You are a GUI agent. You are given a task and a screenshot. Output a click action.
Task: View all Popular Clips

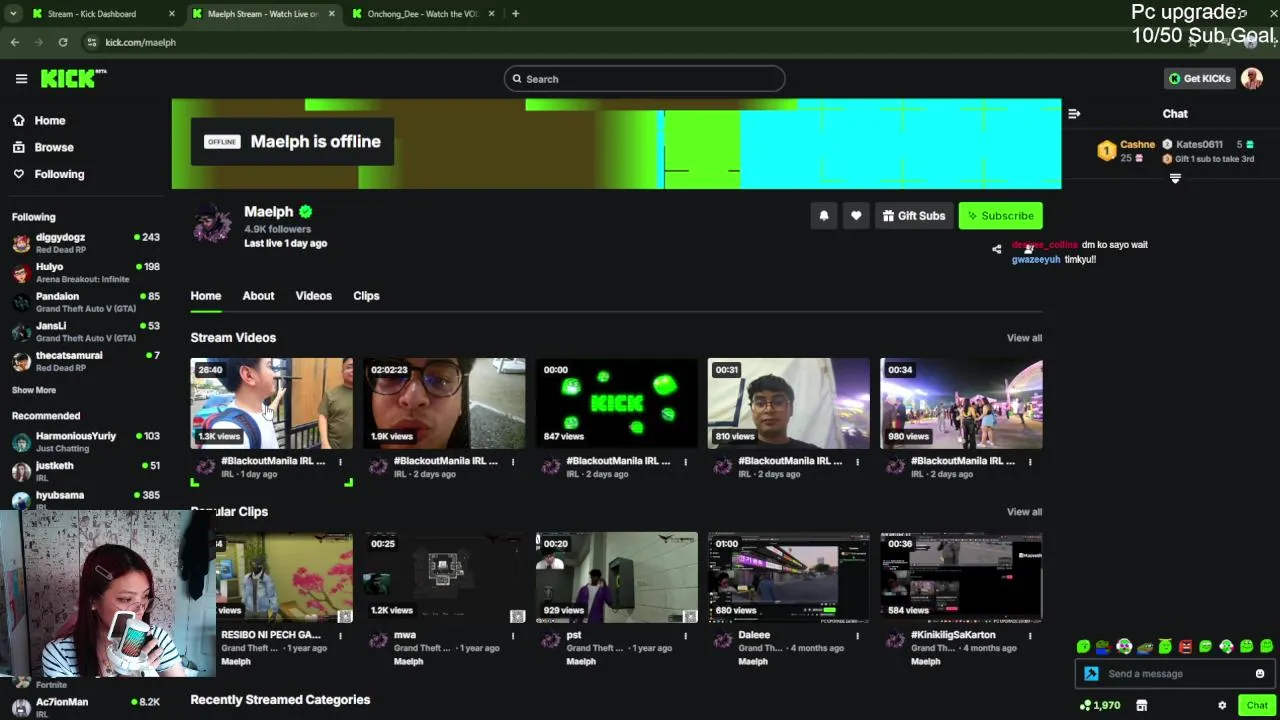click(x=1024, y=512)
